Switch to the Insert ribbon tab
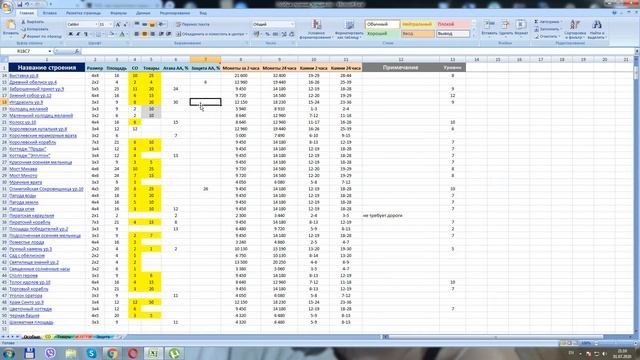Image resolution: width=640 pixels, height=360 pixels. tap(49, 13)
